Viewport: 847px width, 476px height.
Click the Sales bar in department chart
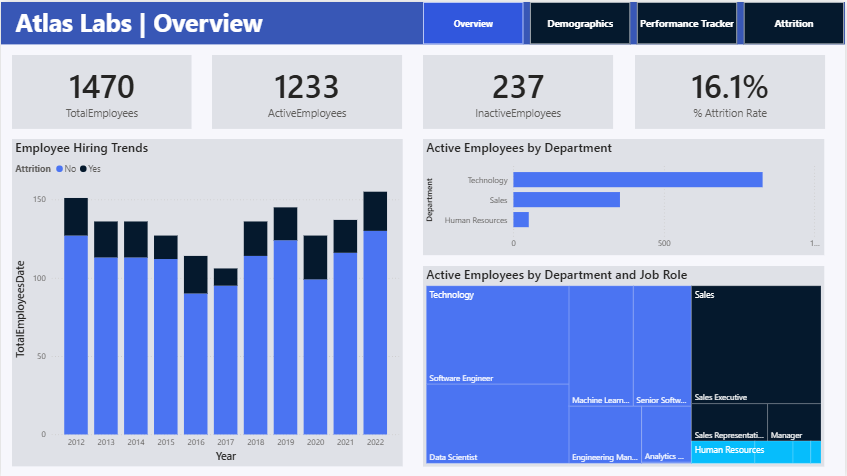pos(567,199)
